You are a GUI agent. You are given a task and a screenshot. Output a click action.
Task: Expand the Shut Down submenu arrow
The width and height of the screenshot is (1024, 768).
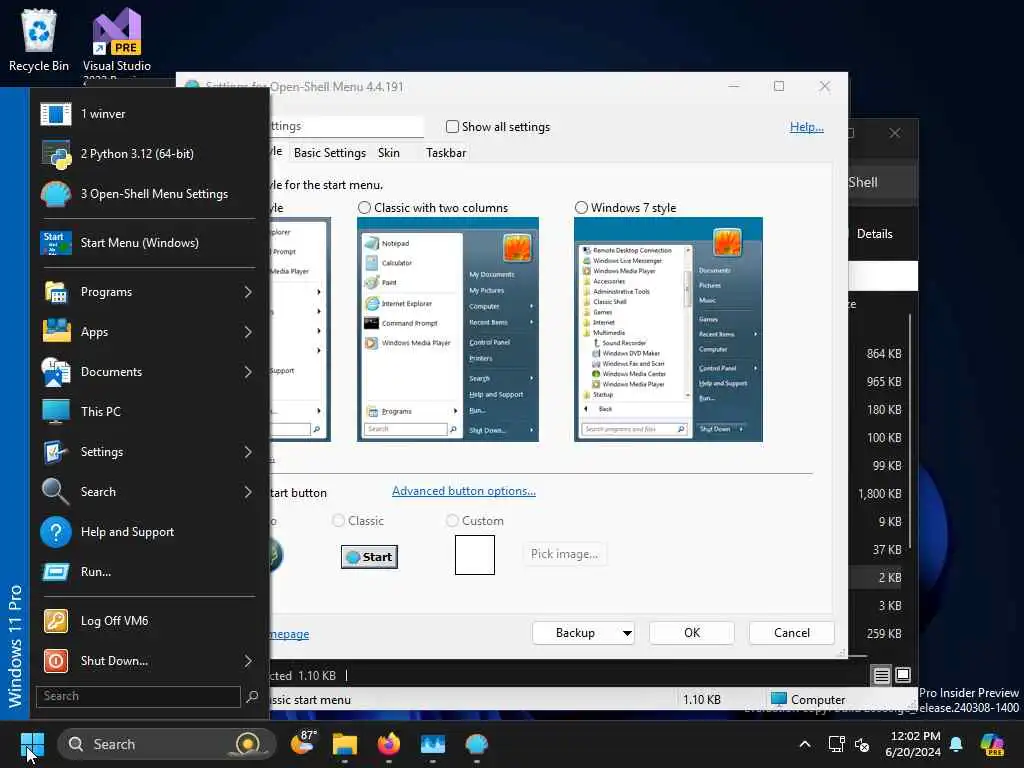(248, 661)
